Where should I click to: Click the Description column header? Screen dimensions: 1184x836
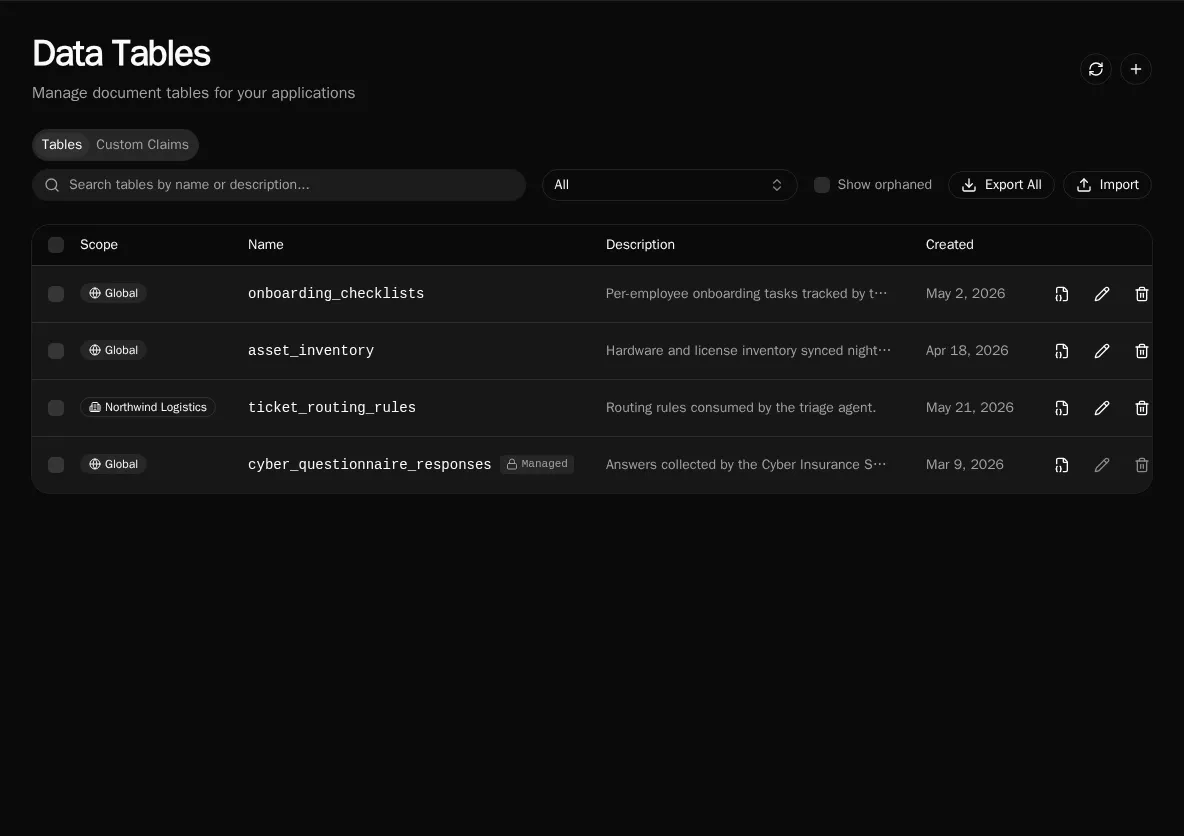[x=640, y=245]
